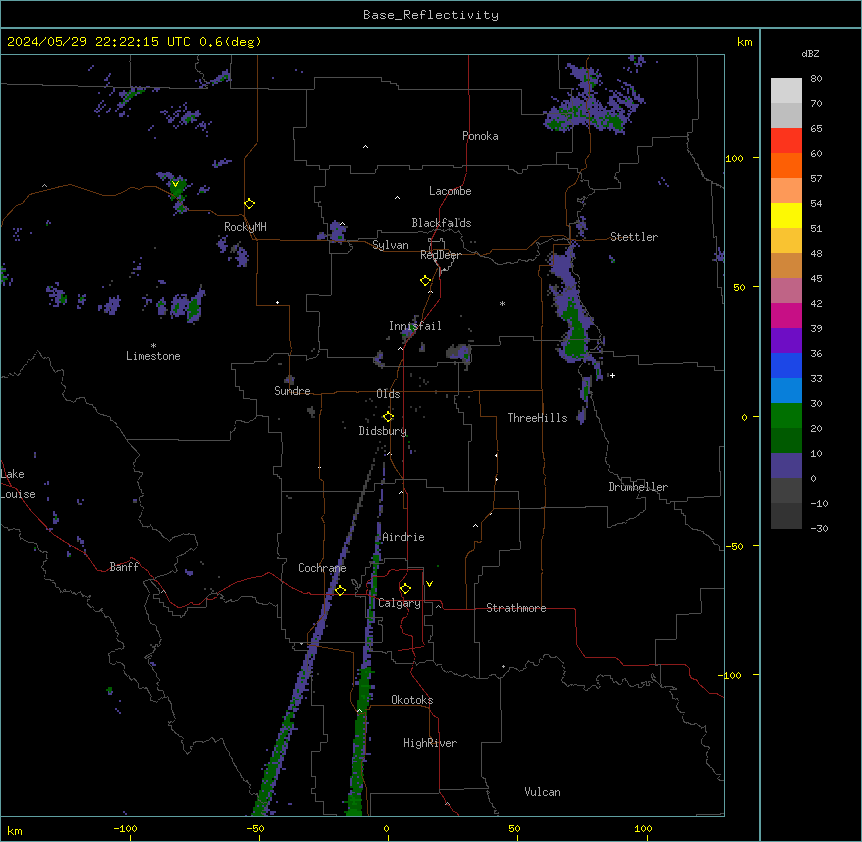
Task: Pick the yellow 51-54 dBZ legend band
Action: [786, 216]
